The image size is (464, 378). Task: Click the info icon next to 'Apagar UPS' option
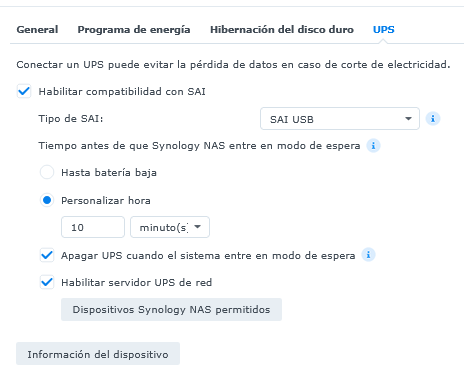point(368,255)
